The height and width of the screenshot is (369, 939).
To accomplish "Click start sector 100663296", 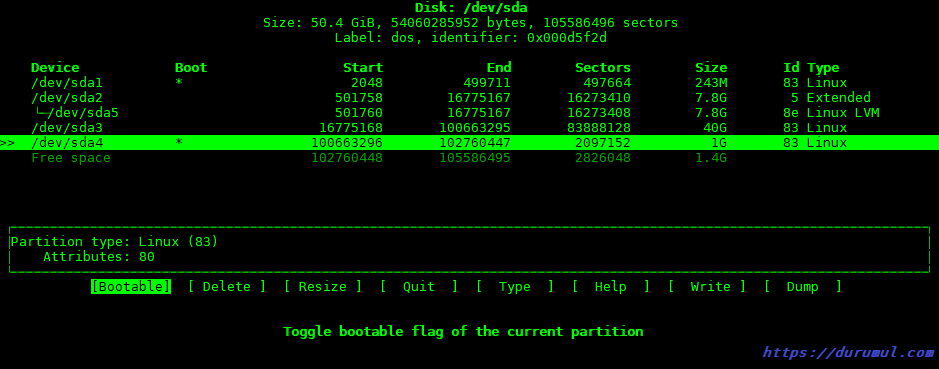I will [347, 143].
